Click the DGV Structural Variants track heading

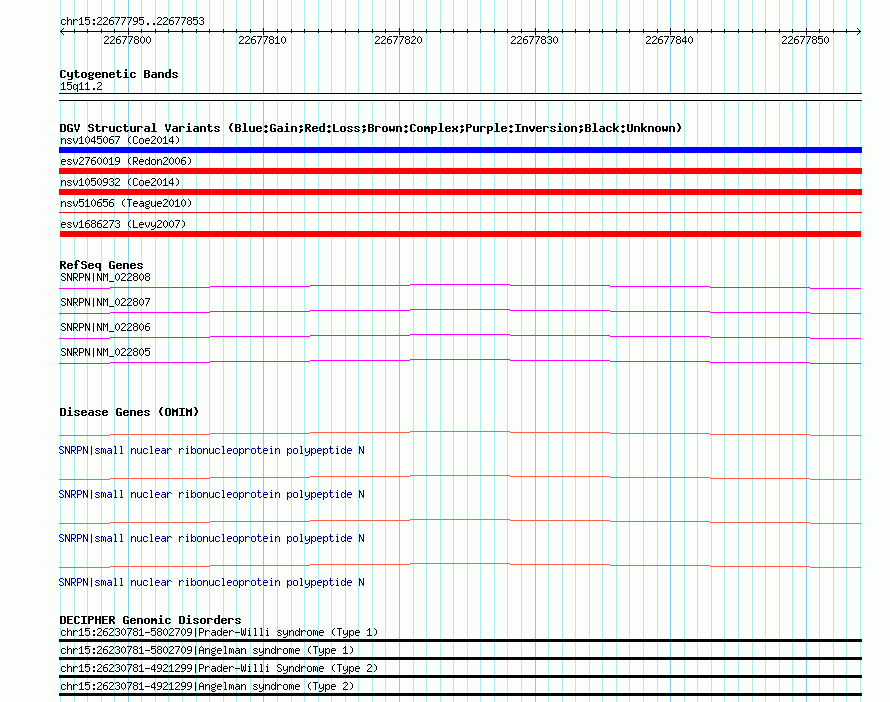[x=371, y=128]
